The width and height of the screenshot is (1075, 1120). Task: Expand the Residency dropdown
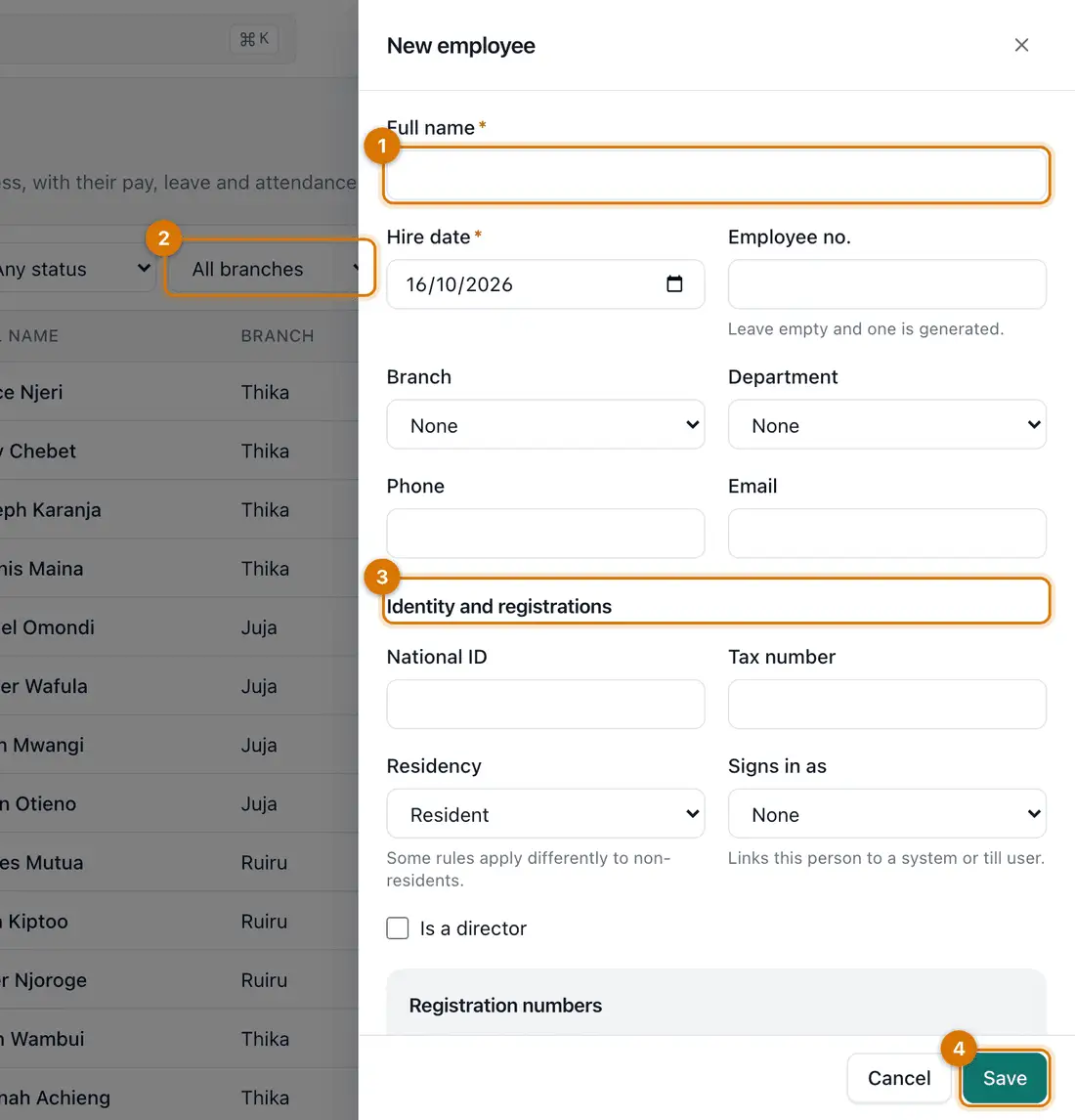click(x=545, y=813)
